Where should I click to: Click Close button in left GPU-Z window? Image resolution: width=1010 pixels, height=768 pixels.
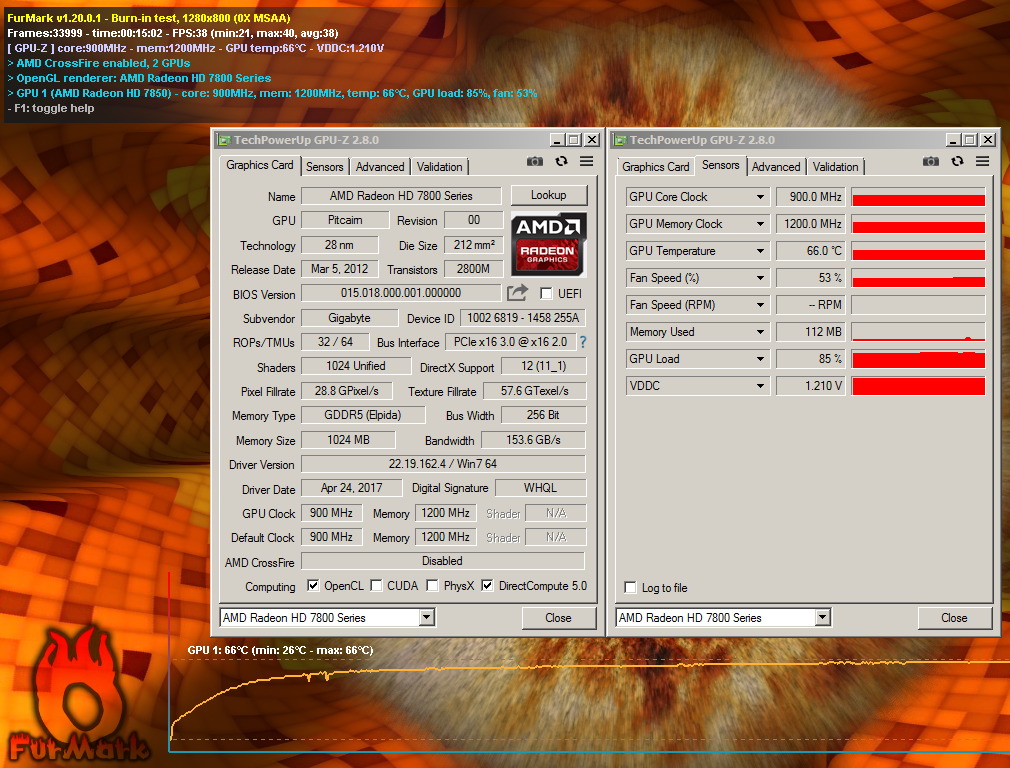558,618
